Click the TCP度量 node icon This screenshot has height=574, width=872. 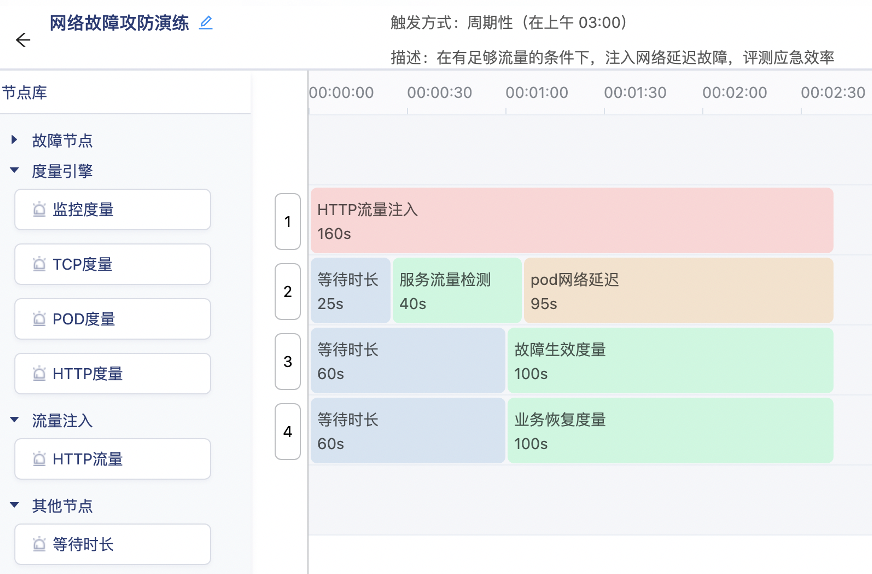39,265
